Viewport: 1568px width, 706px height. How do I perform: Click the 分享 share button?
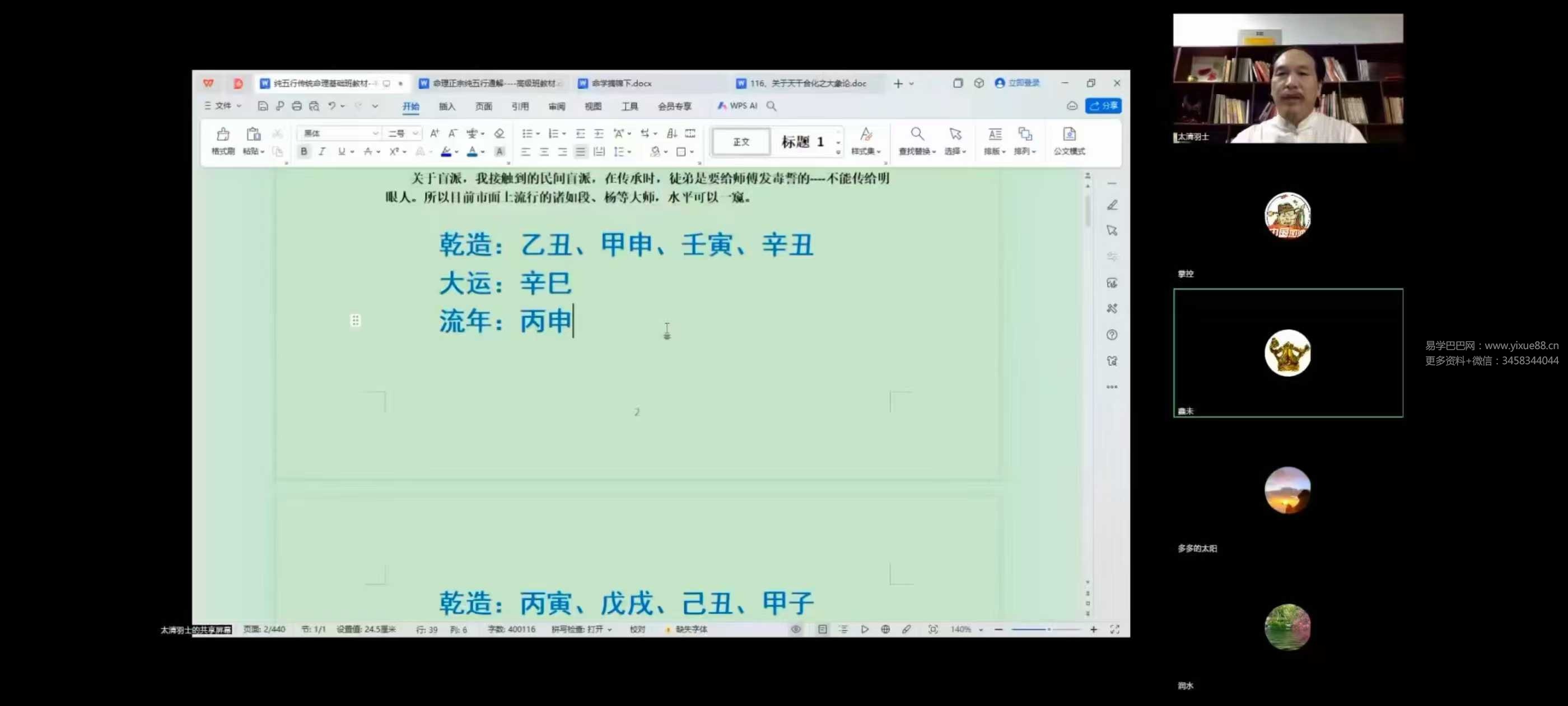(x=1104, y=106)
